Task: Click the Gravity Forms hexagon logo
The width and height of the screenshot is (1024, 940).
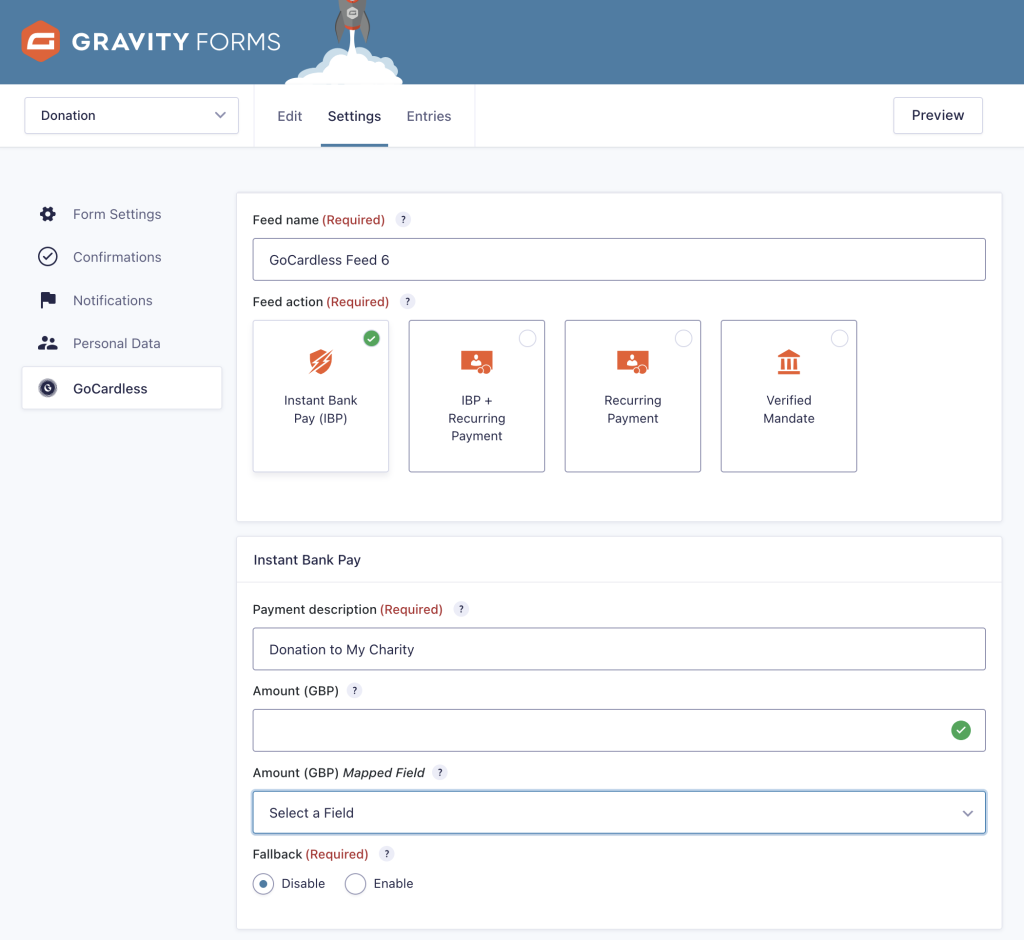Action: point(40,41)
